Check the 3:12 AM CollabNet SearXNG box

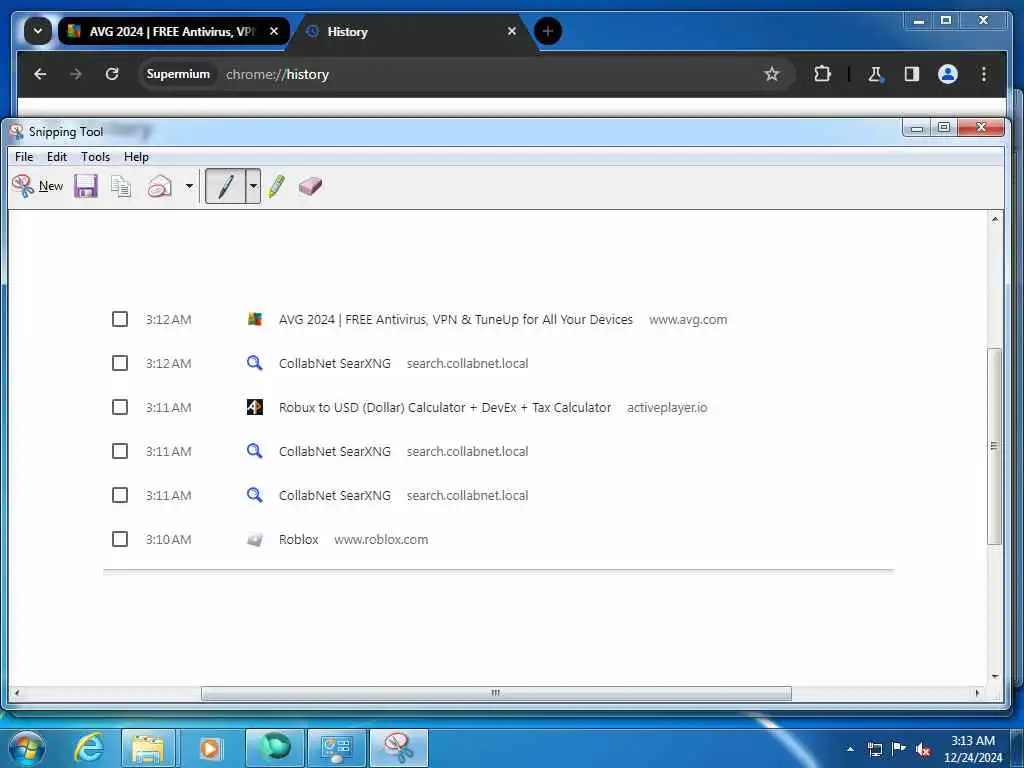coord(120,363)
